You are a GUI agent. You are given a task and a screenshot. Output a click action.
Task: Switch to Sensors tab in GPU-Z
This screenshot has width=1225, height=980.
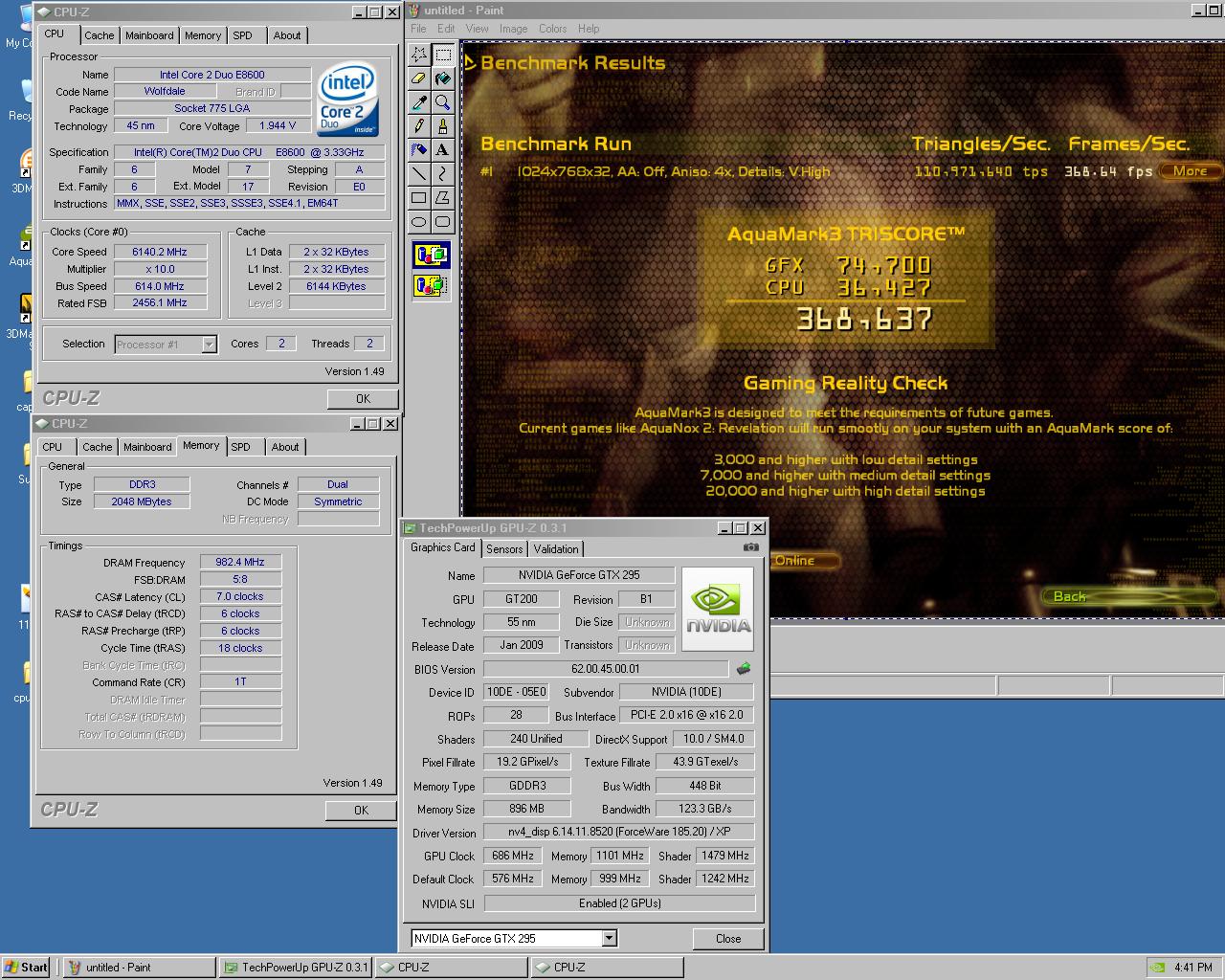(504, 548)
